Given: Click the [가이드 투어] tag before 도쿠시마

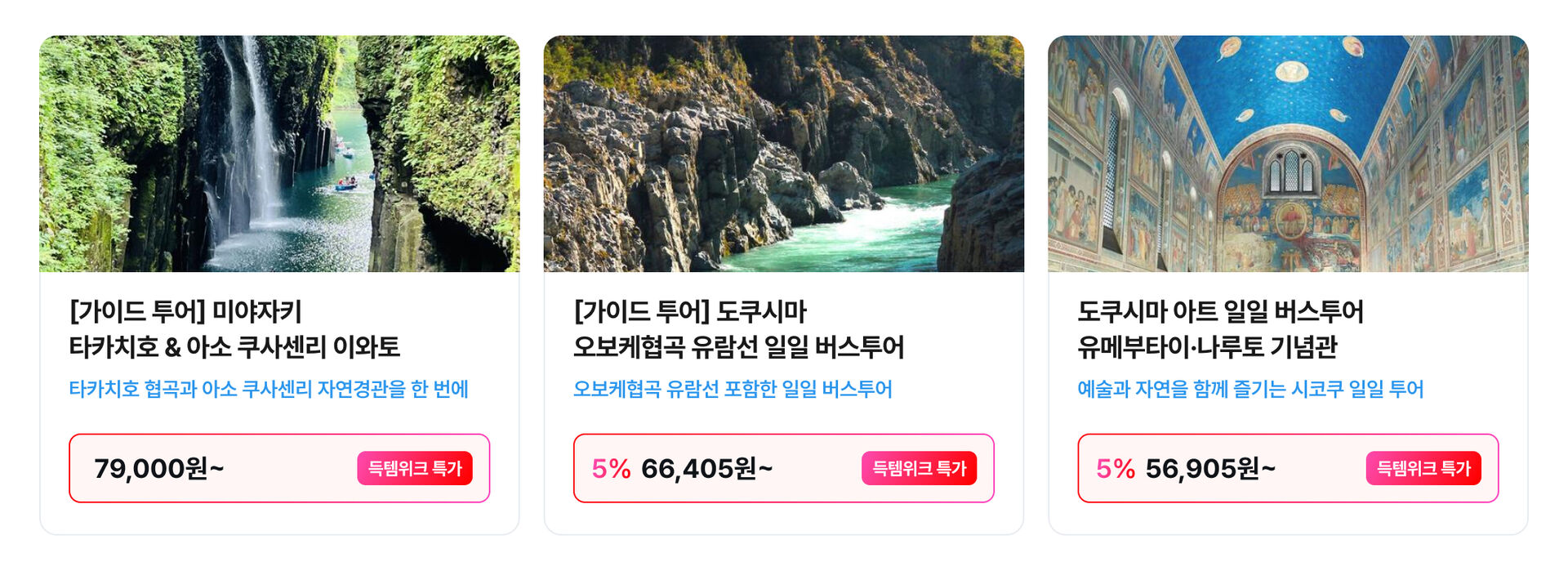Looking at the screenshot, I should pyautogui.click(x=640, y=311).
